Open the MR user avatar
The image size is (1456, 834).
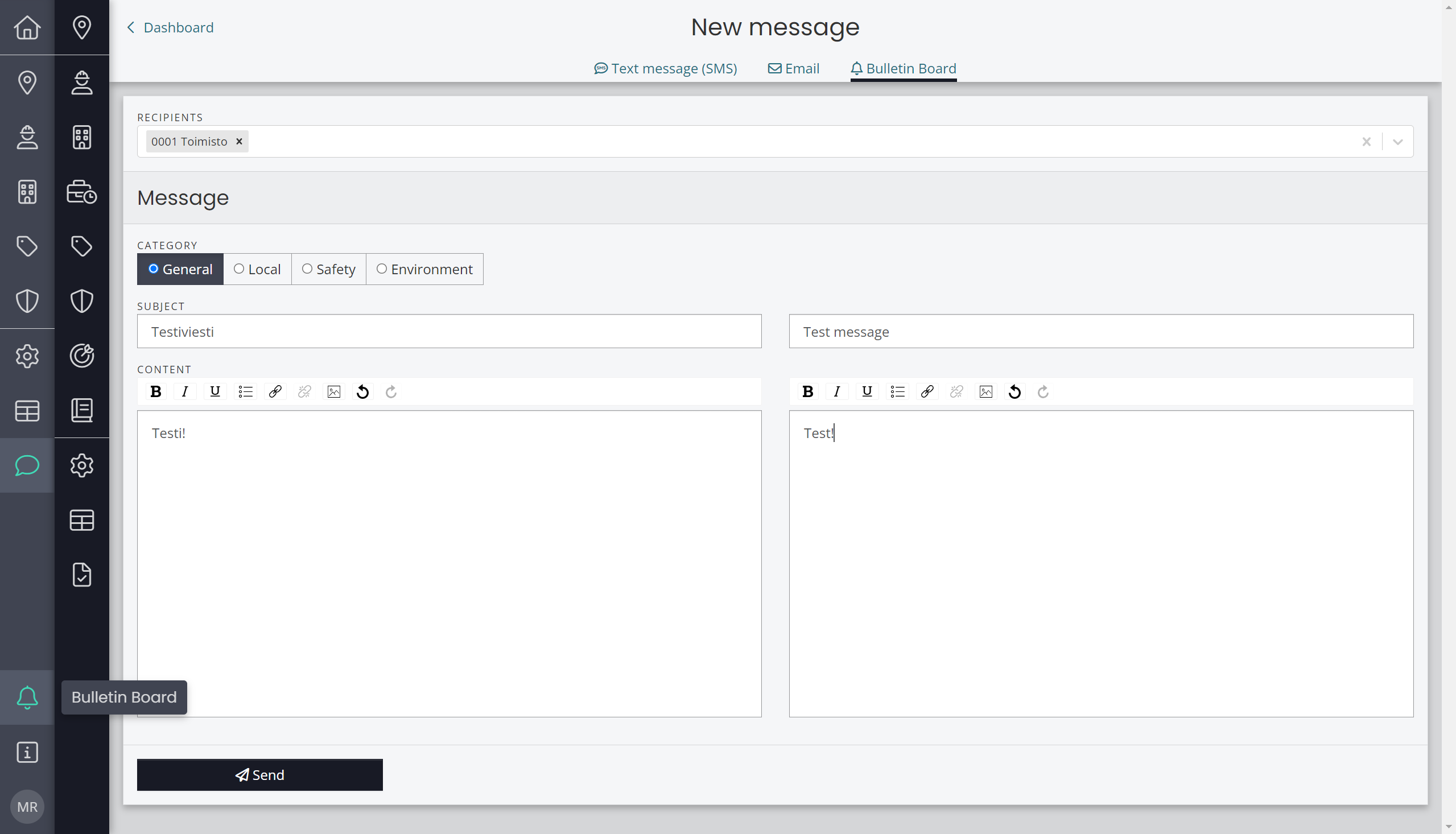click(x=27, y=807)
